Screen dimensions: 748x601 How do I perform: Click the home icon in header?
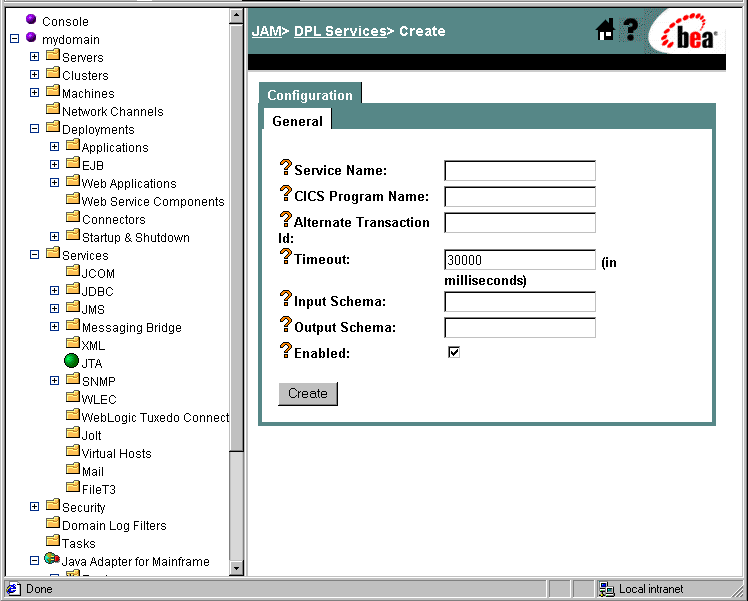(x=605, y=30)
